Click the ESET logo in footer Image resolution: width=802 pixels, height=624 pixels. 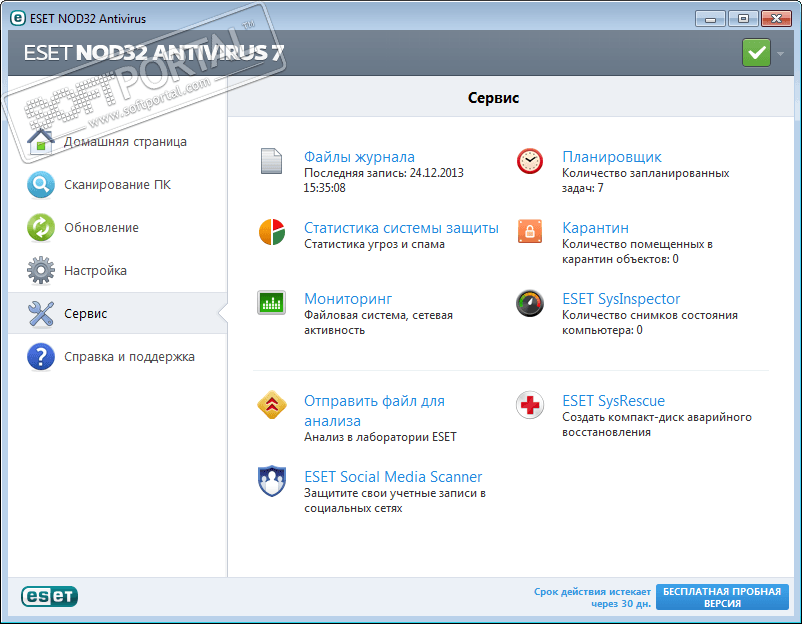tap(50, 596)
